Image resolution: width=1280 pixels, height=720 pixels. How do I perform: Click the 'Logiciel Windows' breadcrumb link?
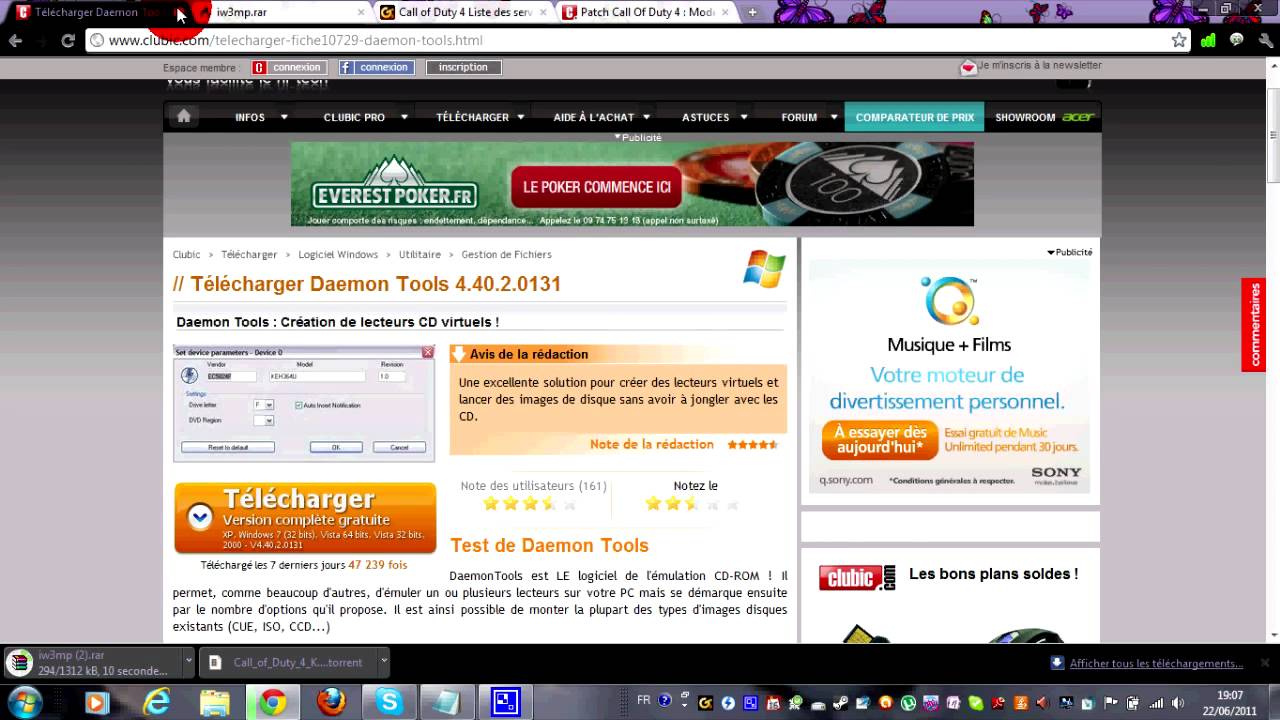tap(338, 255)
